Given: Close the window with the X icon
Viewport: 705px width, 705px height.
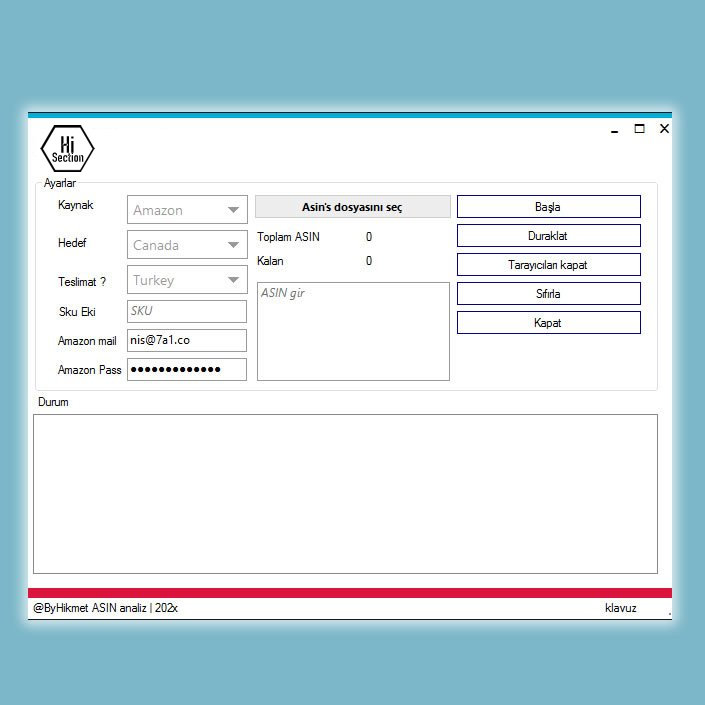Looking at the screenshot, I should [664, 129].
